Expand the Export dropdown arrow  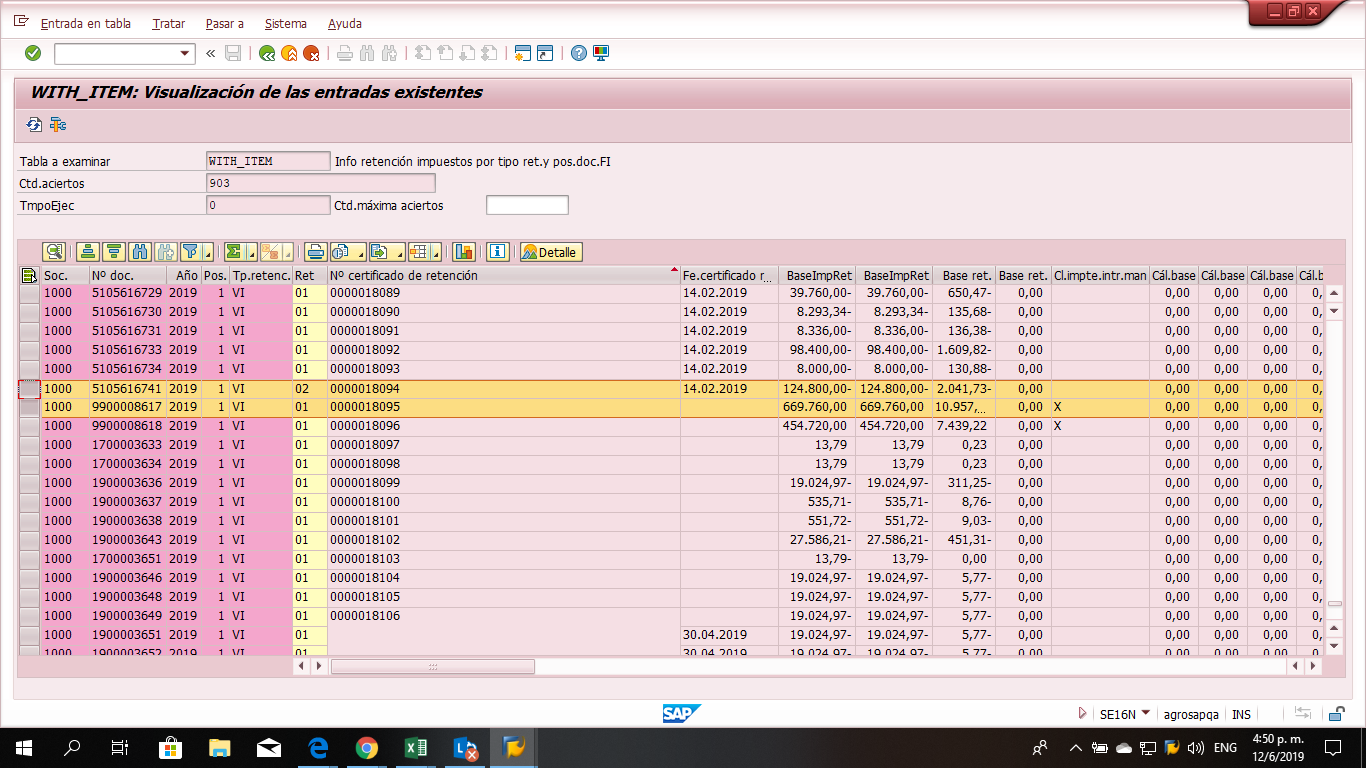tap(398, 252)
